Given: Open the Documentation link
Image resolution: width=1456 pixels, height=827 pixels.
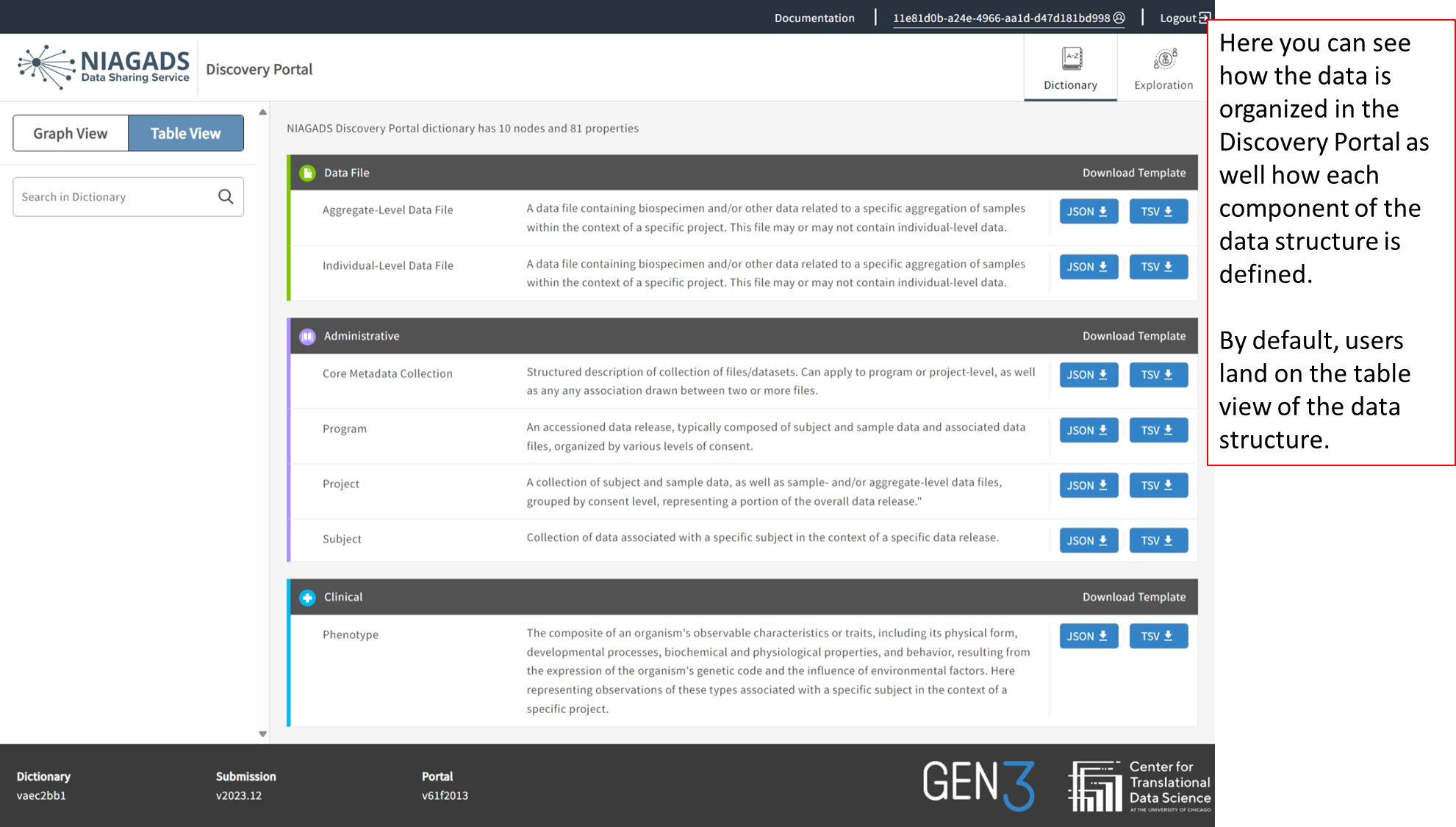Looking at the screenshot, I should coord(814,18).
